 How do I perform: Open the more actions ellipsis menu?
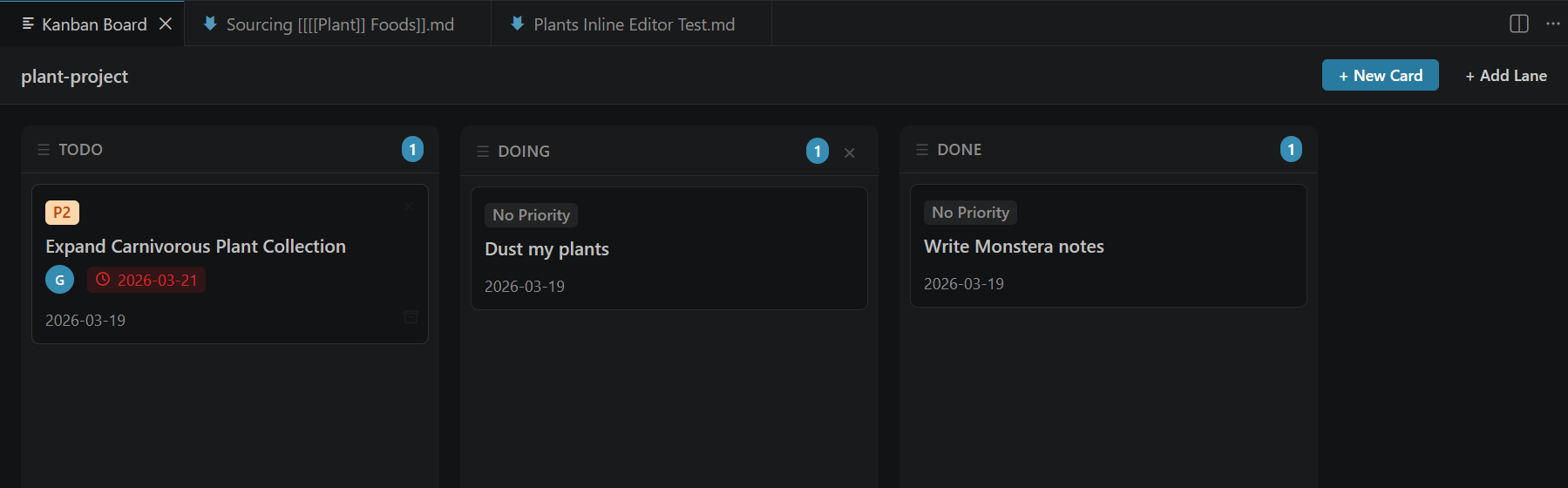(x=1552, y=24)
